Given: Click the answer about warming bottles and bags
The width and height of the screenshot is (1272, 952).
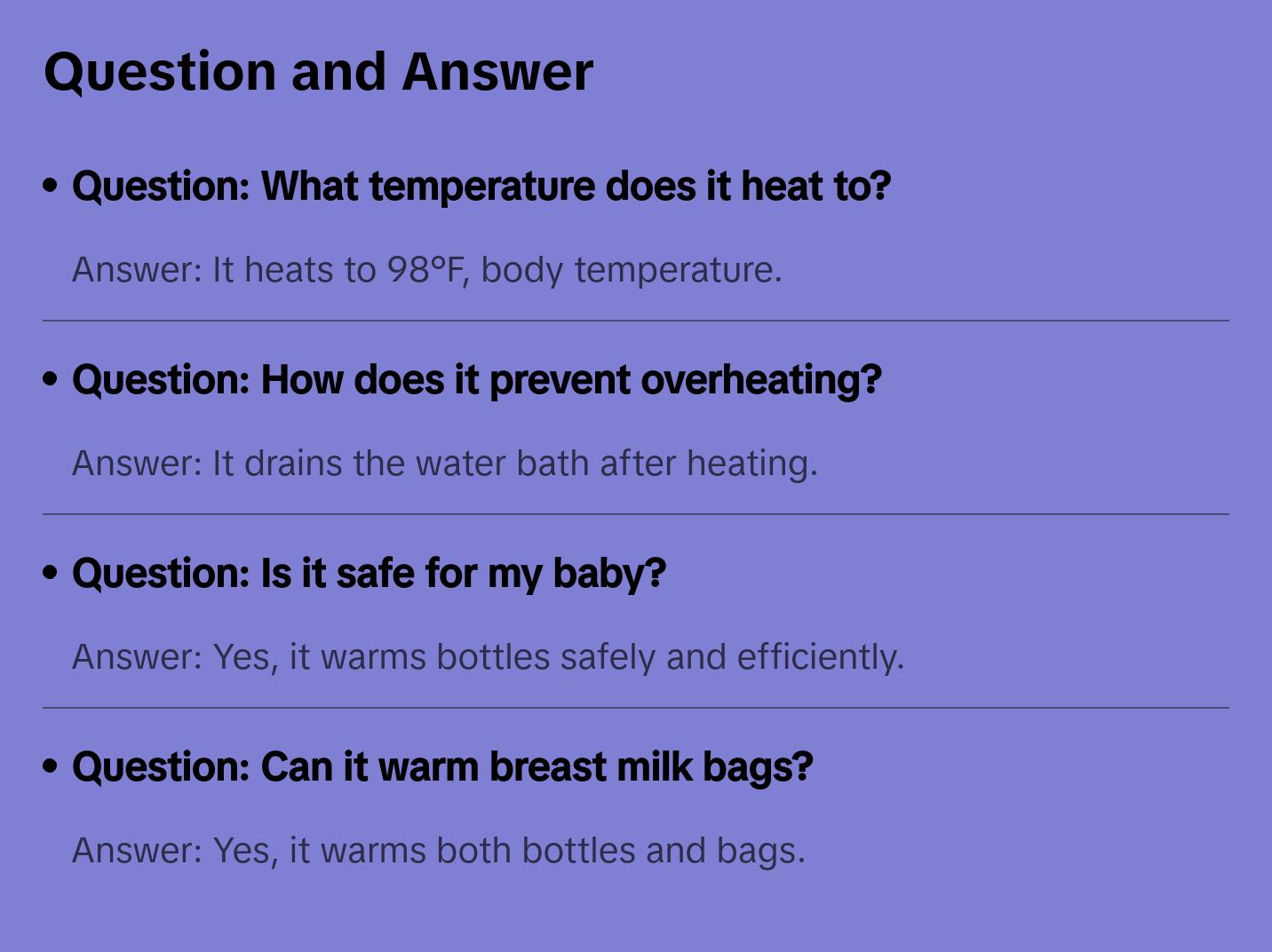Looking at the screenshot, I should (x=439, y=851).
